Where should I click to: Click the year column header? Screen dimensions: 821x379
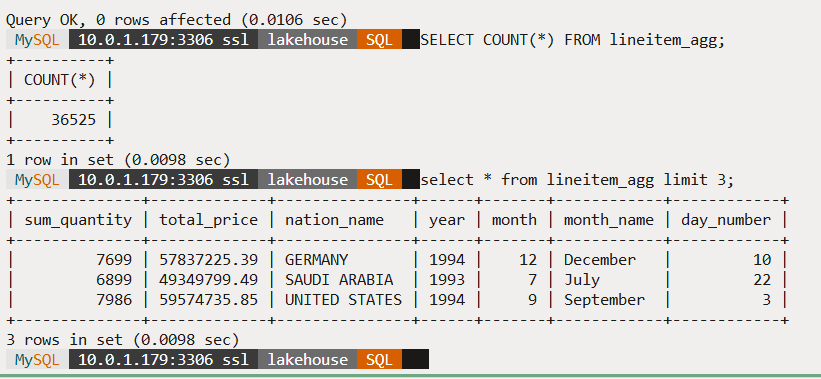[x=447, y=220]
